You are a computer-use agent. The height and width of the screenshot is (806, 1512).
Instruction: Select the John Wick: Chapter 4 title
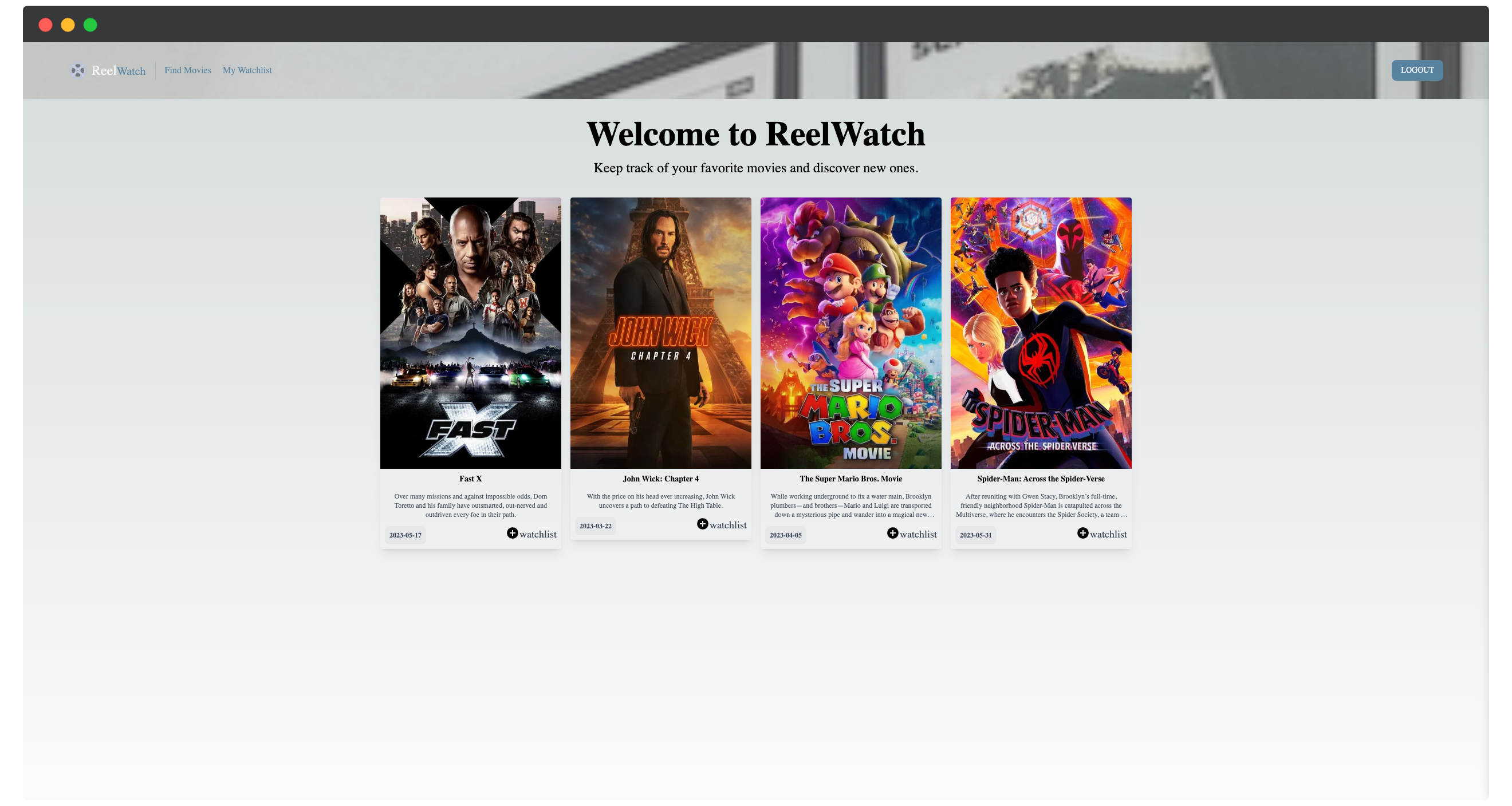click(x=661, y=479)
